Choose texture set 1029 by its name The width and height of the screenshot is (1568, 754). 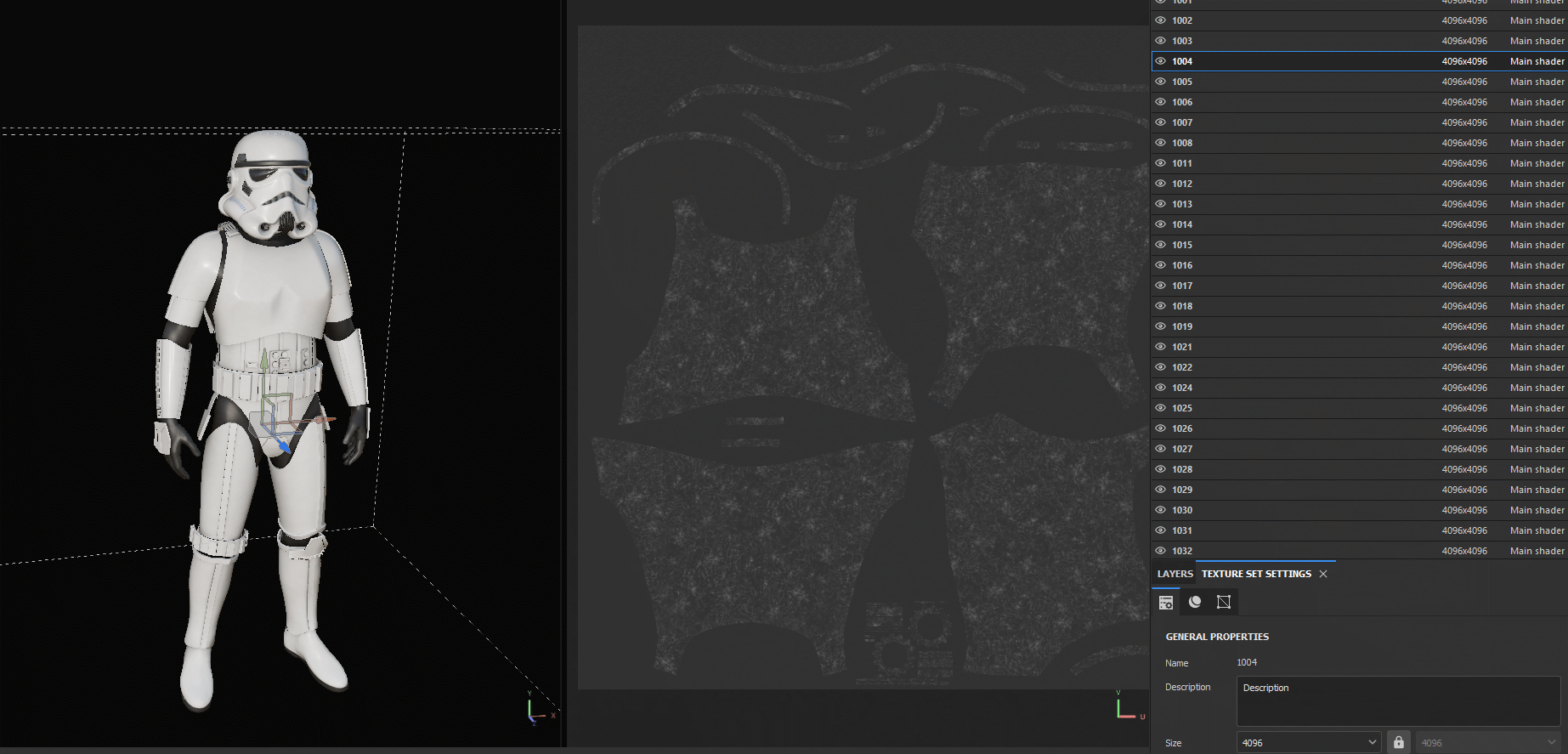tap(1182, 490)
